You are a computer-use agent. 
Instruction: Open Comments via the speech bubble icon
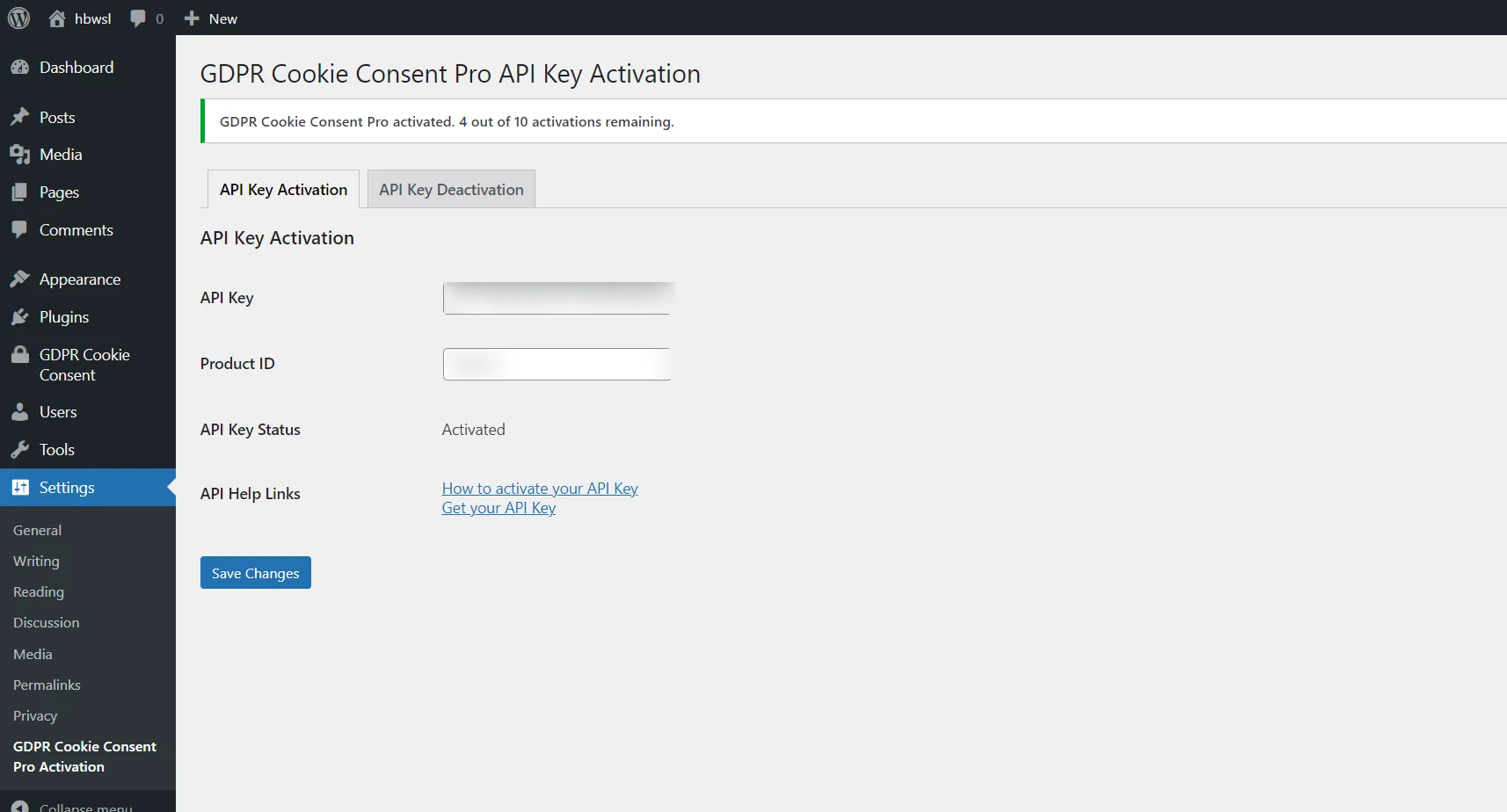(x=21, y=229)
